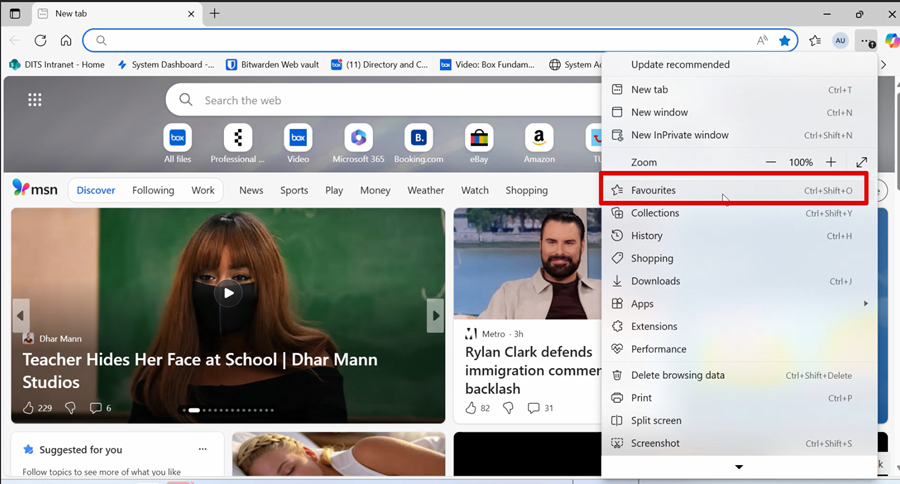Open the Microsoft 365 quick link
Image resolution: width=900 pixels, height=484 pixels.
(x=358, y=138)
